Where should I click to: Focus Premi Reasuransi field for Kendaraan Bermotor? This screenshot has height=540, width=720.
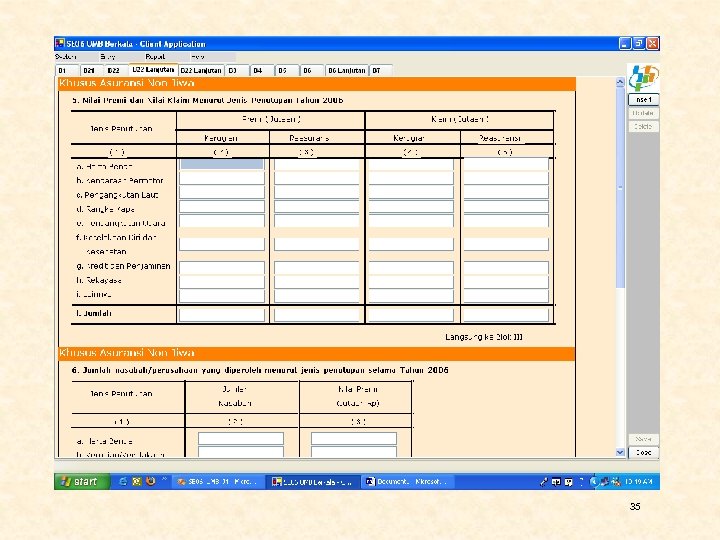[x=317, y=178]
